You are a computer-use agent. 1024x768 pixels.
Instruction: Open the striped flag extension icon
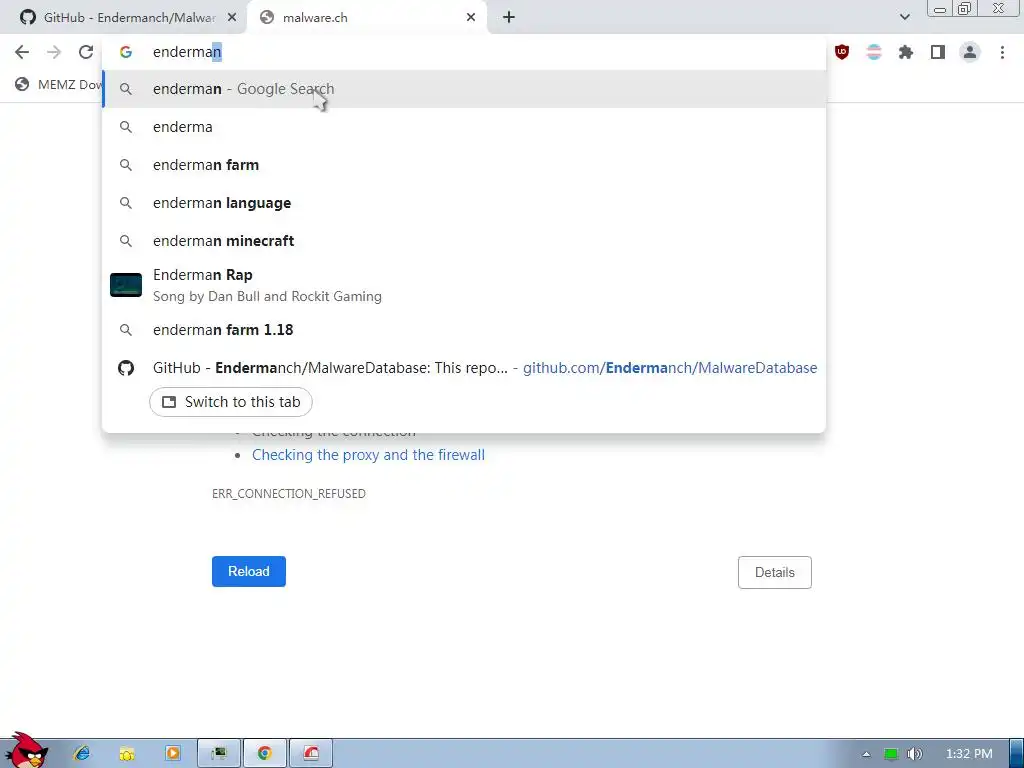pos(874,52)
